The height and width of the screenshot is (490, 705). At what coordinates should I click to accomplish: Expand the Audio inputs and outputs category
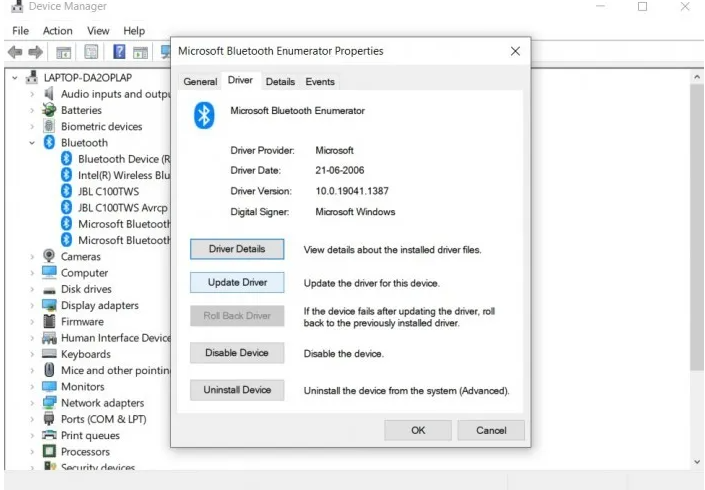(32, 94)
